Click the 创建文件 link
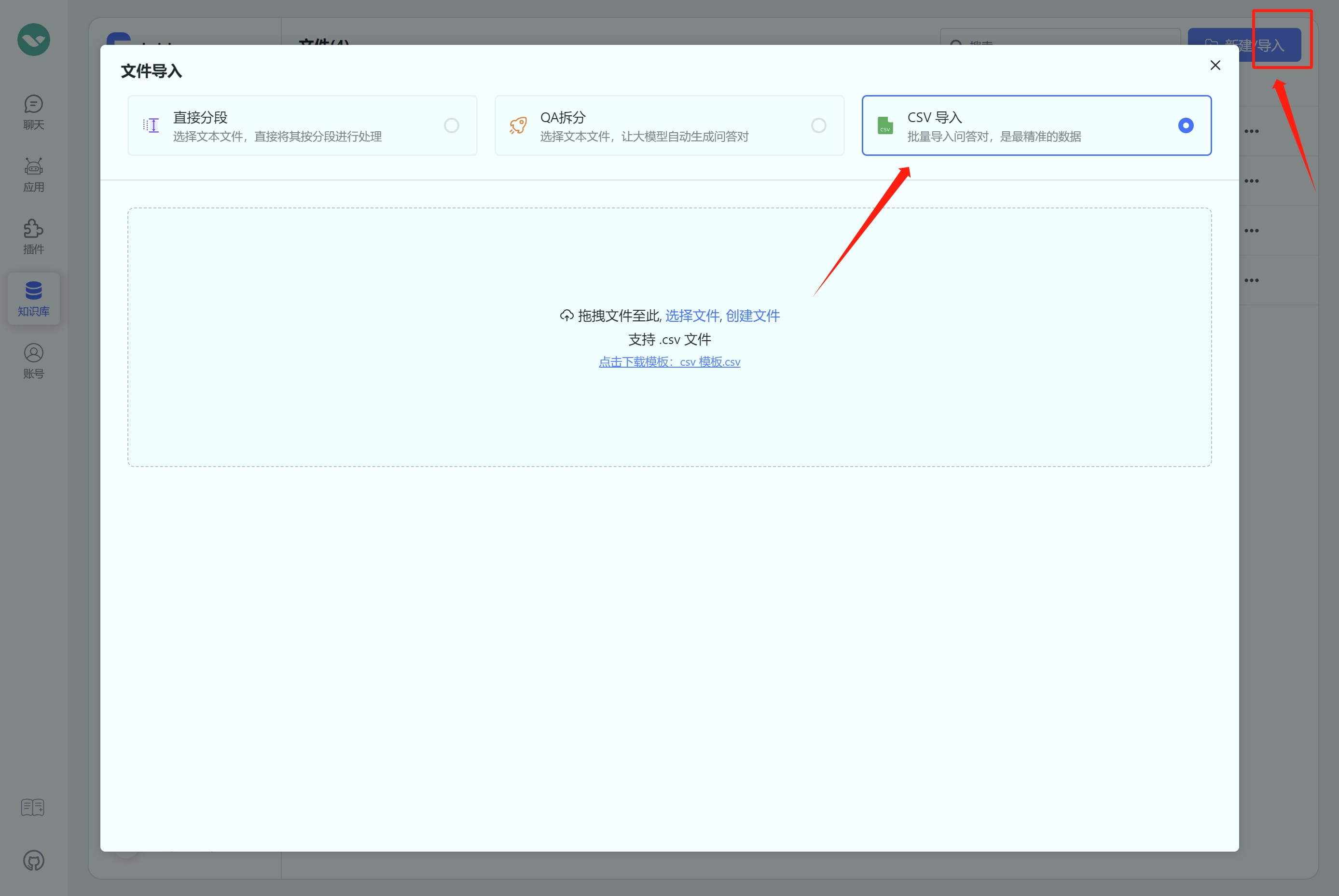Viewport: 1339px width, 896px height. [x=752, y=316]
